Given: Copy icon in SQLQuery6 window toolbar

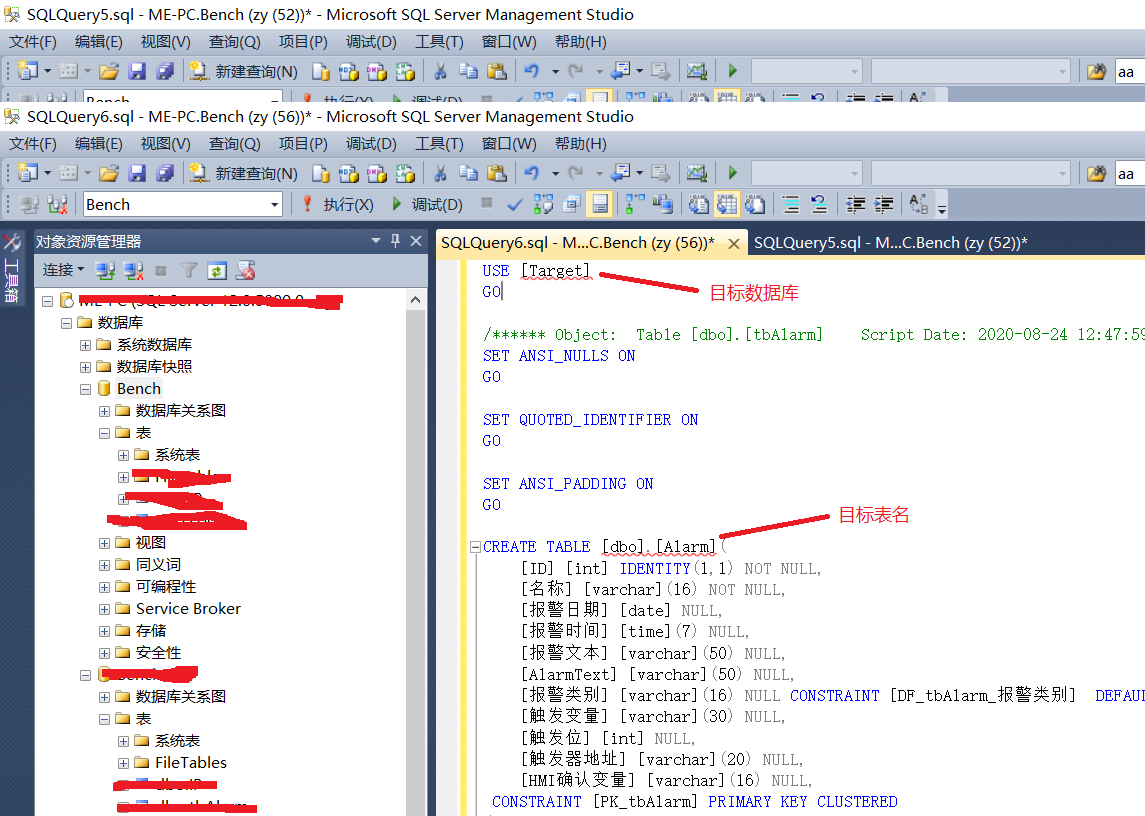Looking at the screenshot, I should (468, 173).
